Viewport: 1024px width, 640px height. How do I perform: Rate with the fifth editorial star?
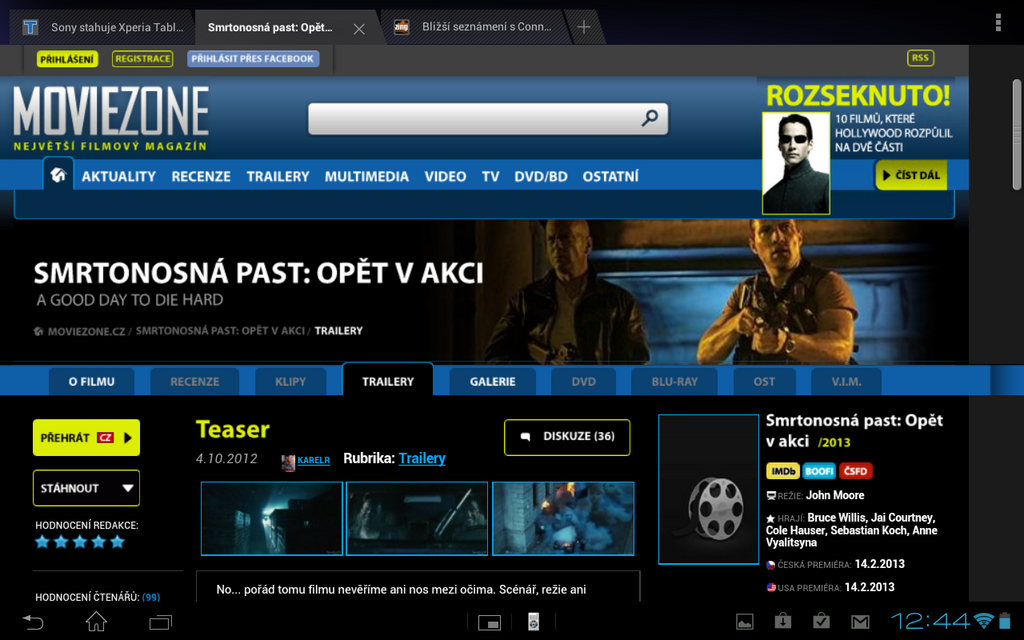[117, 542]
